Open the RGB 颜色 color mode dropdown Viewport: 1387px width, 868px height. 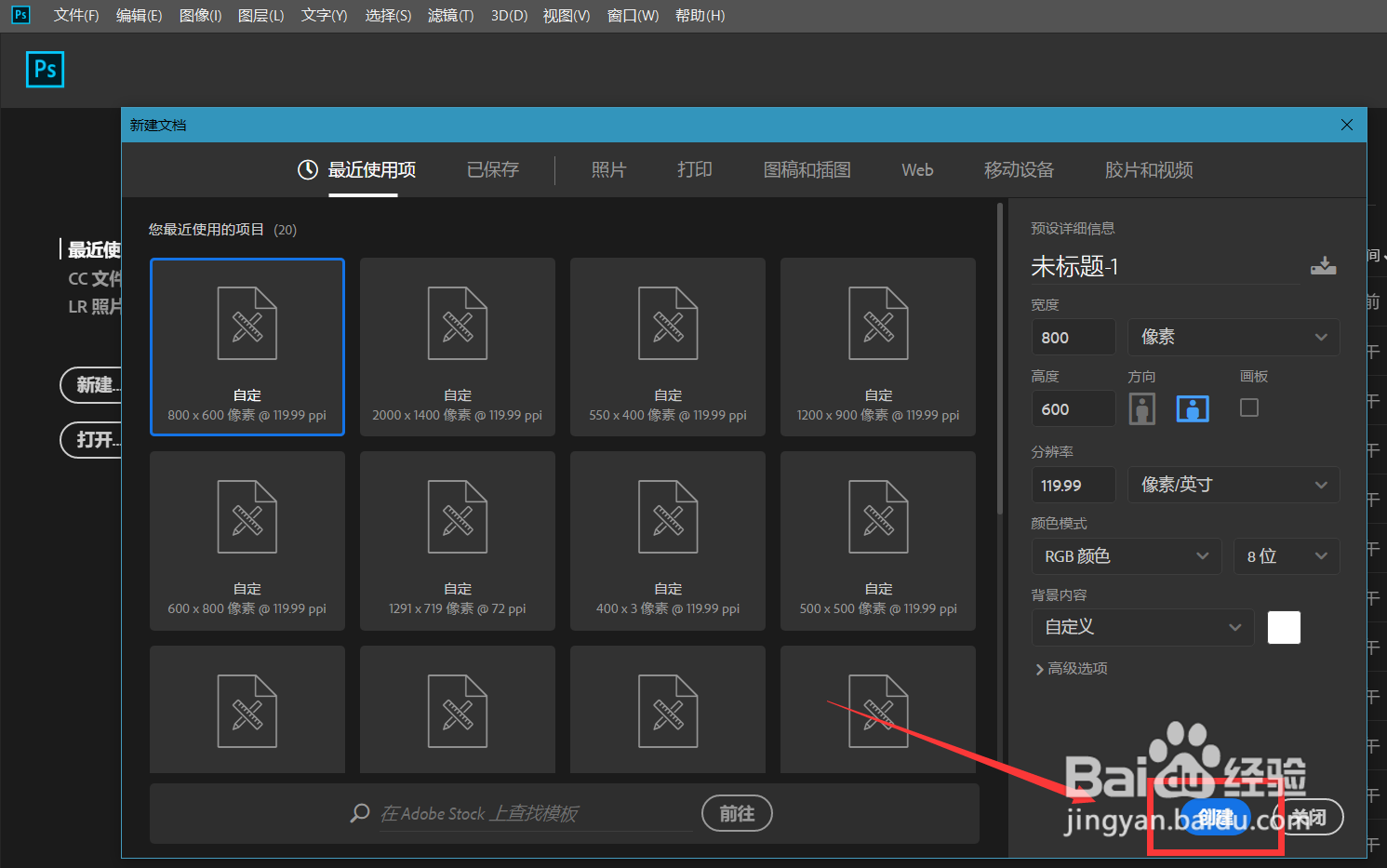click(x=1126, y=556)
